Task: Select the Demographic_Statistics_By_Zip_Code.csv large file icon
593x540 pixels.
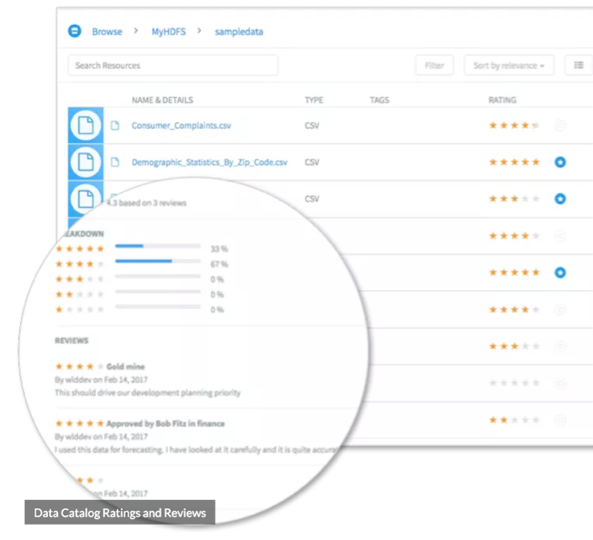Action: (x=85, y=162)
